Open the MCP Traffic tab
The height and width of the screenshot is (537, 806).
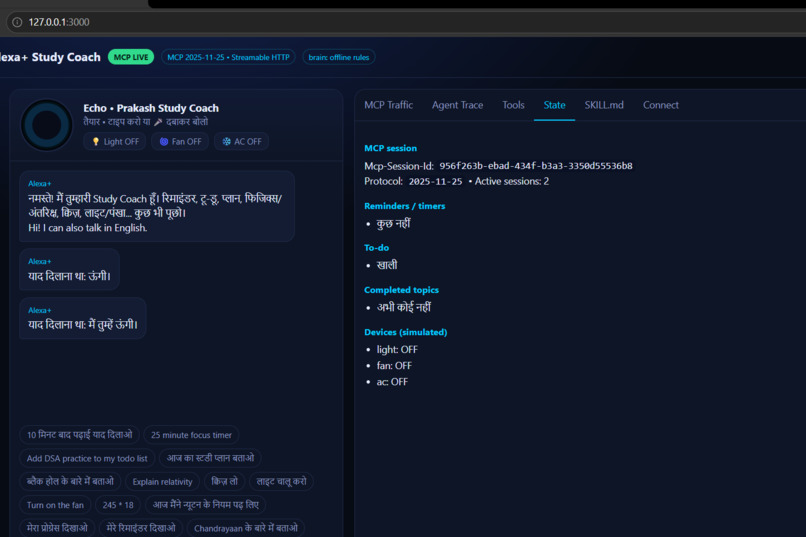[x=389, y=105]
